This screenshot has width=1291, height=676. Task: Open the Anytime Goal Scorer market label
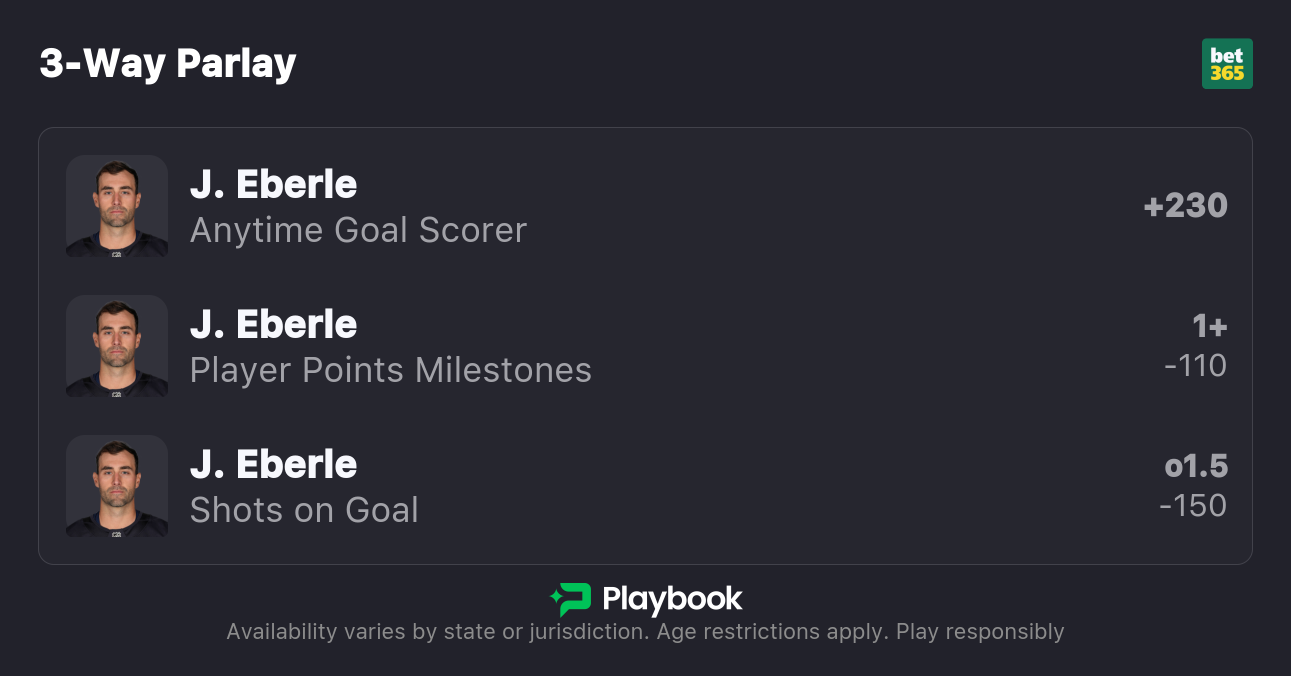coord(358,230)
